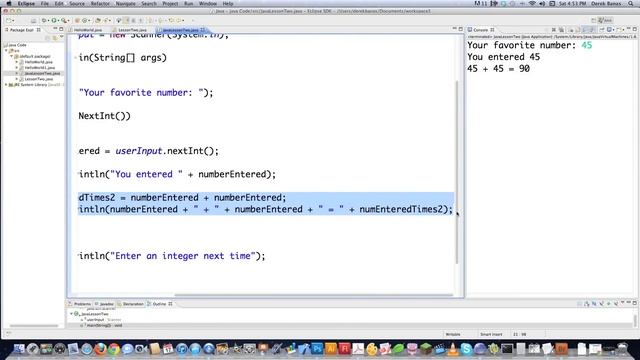Screen dimensions: 640x360
Task: Toggle Link with Editor in Package Explorer
Action: pos(55,38)
